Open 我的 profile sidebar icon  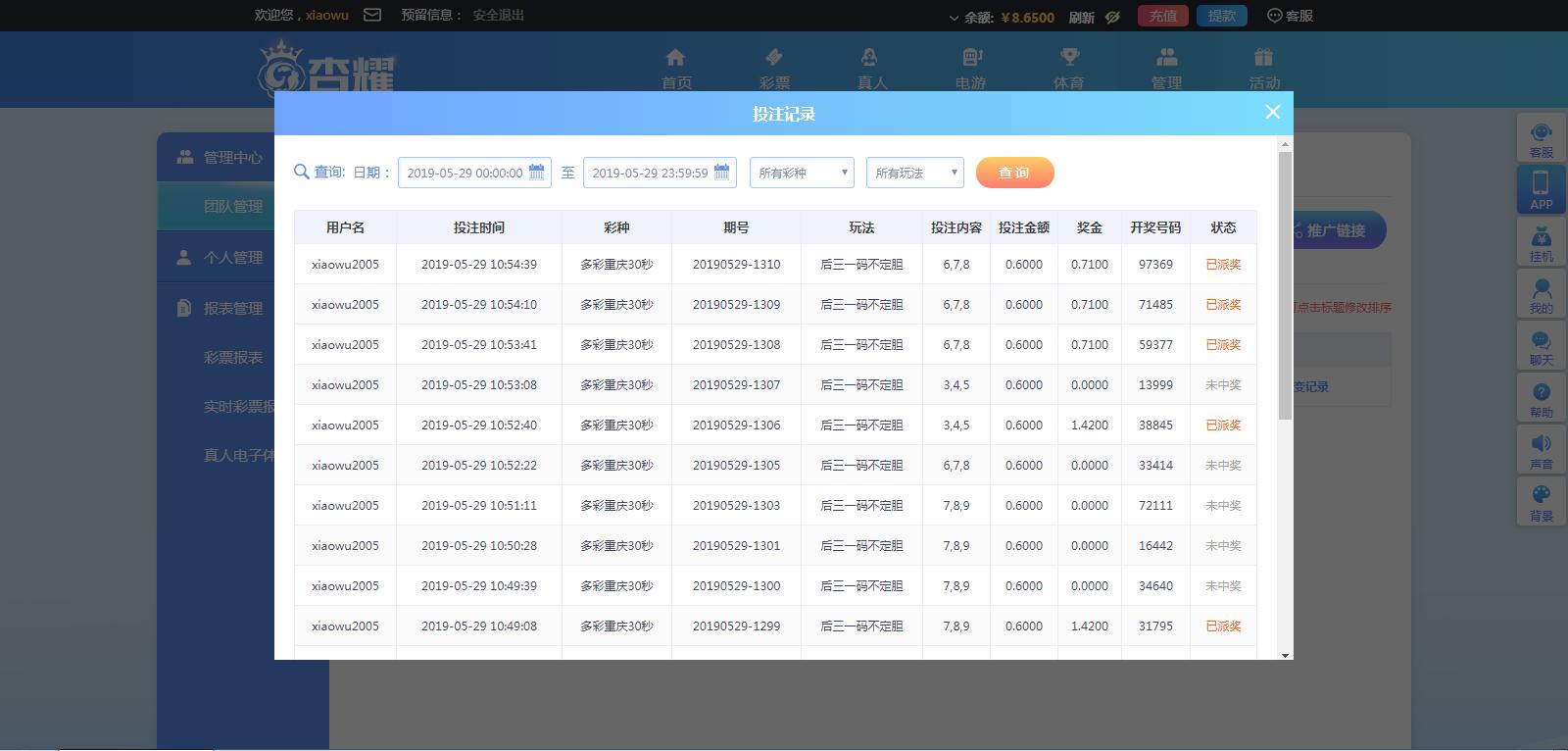[1541, 293]
